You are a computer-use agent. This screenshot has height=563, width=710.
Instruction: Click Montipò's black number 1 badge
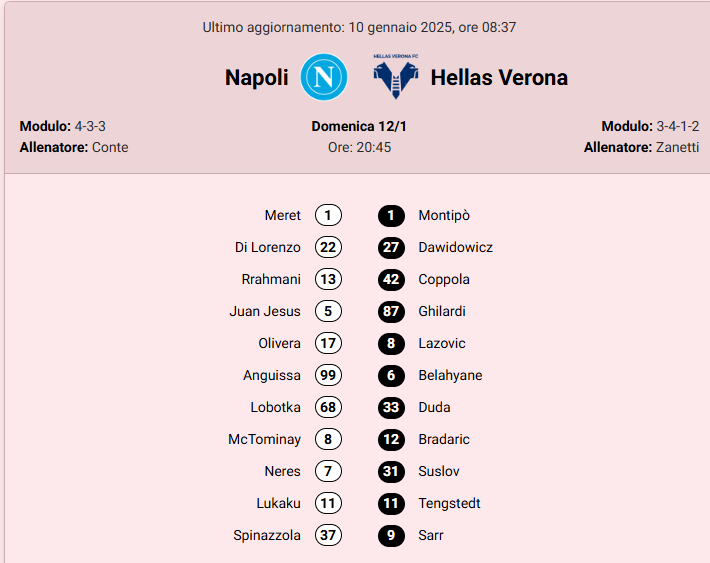pos(392,215)
